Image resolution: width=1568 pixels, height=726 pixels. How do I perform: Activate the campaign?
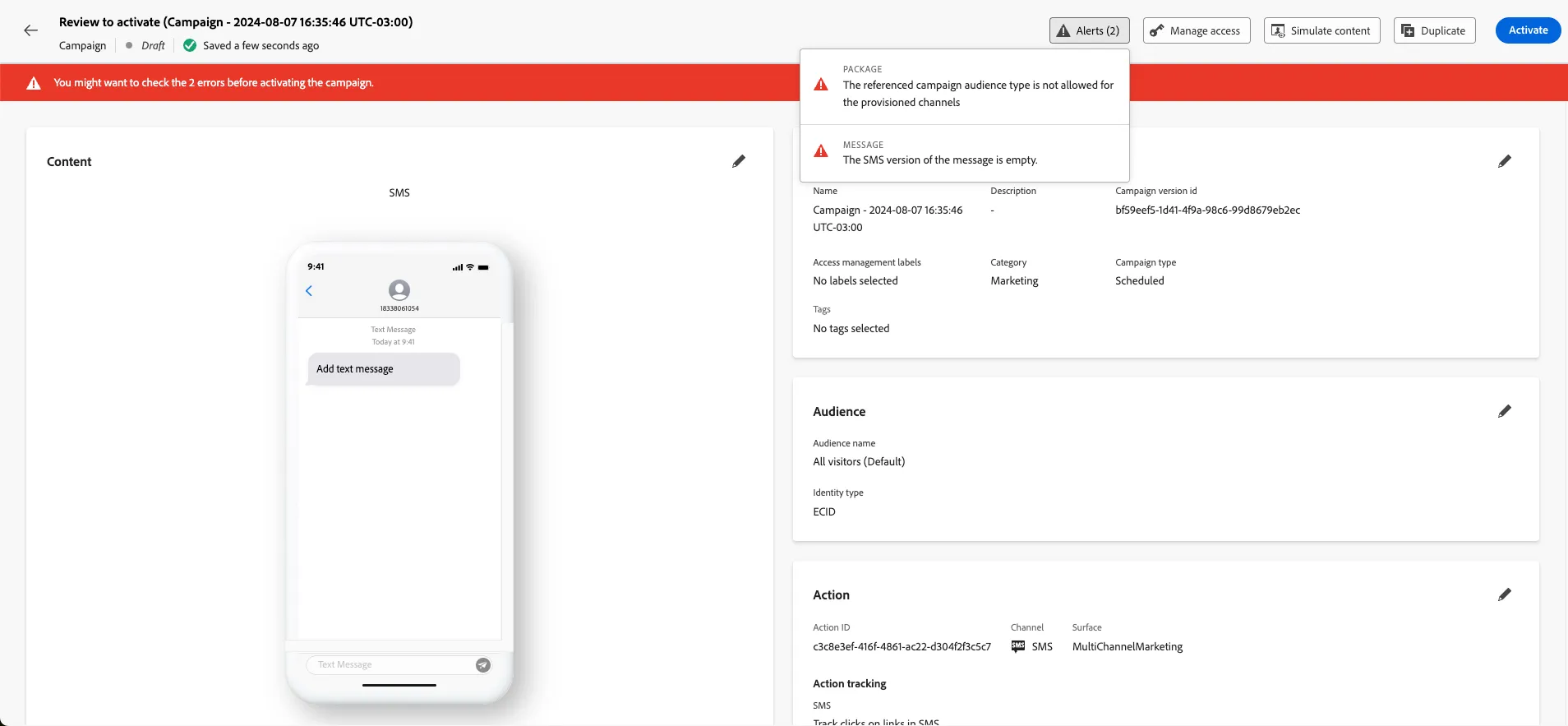coord(1528,30)
